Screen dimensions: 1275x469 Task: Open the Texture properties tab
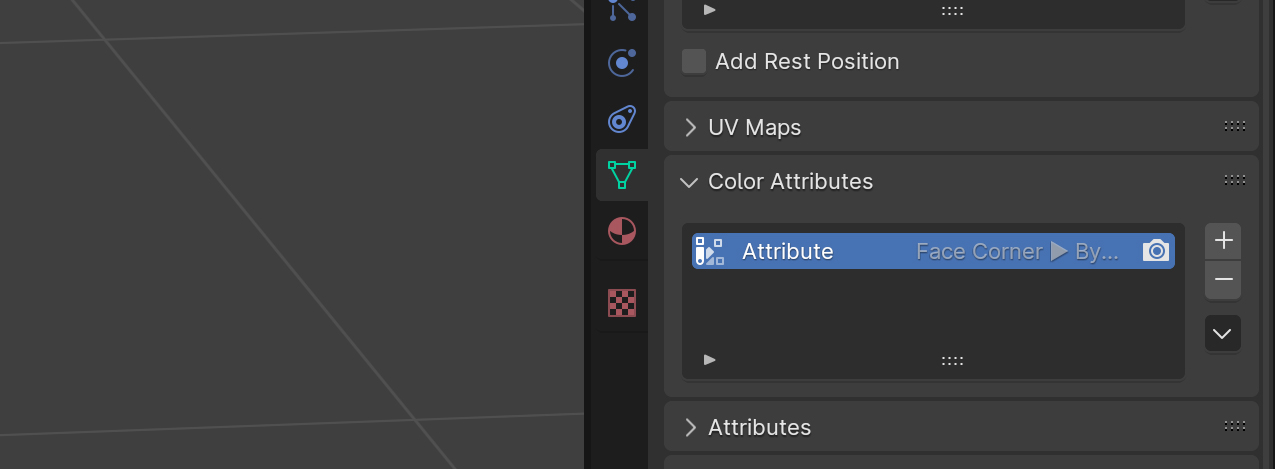(622, 303)
